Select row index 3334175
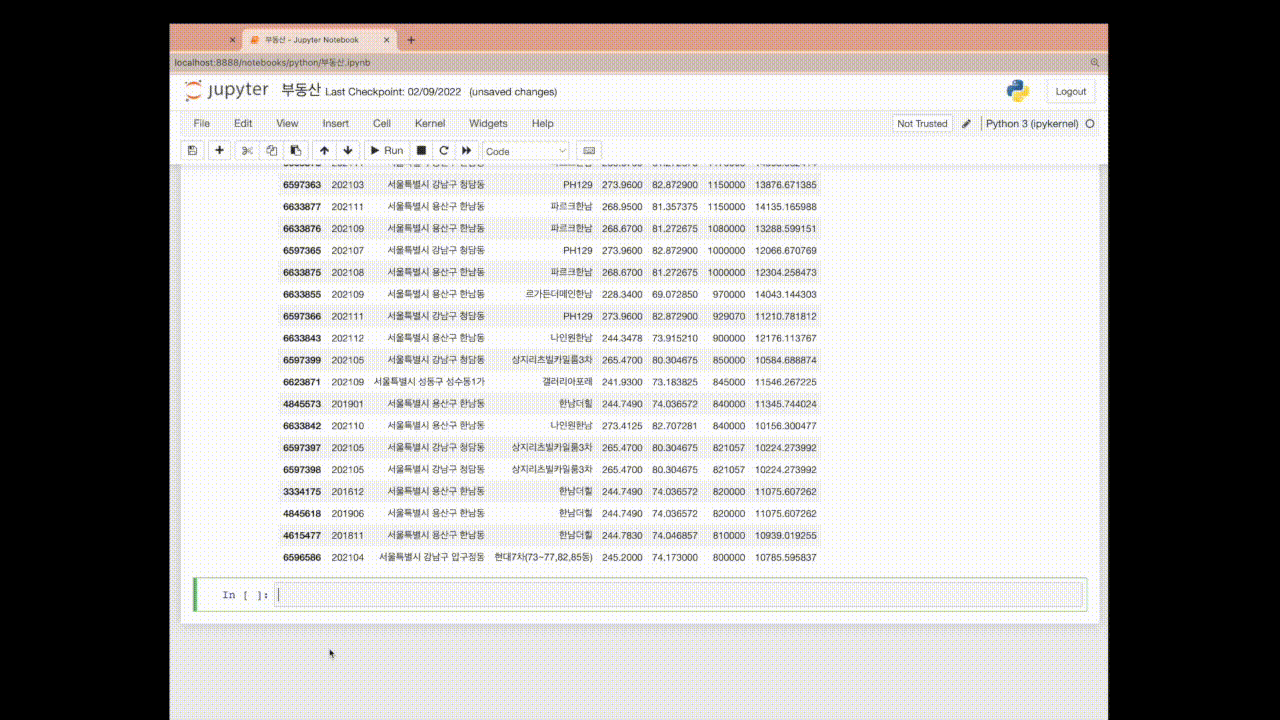Screen dimensions: 1280x720 (x=302, y=491)
